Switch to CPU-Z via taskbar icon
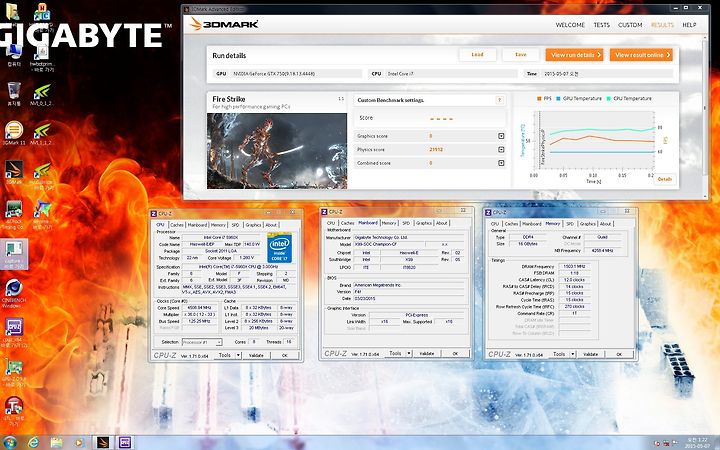 tap(125, 443)
